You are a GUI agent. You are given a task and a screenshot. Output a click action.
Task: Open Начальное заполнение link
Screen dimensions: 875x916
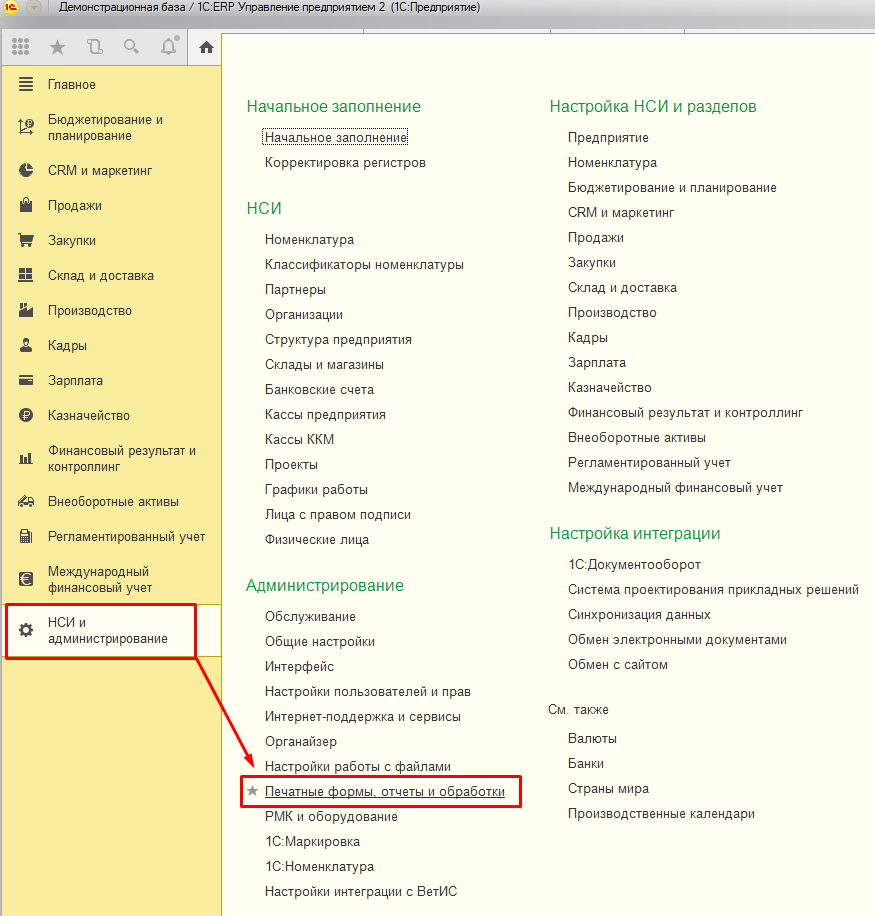click(335, 137)
